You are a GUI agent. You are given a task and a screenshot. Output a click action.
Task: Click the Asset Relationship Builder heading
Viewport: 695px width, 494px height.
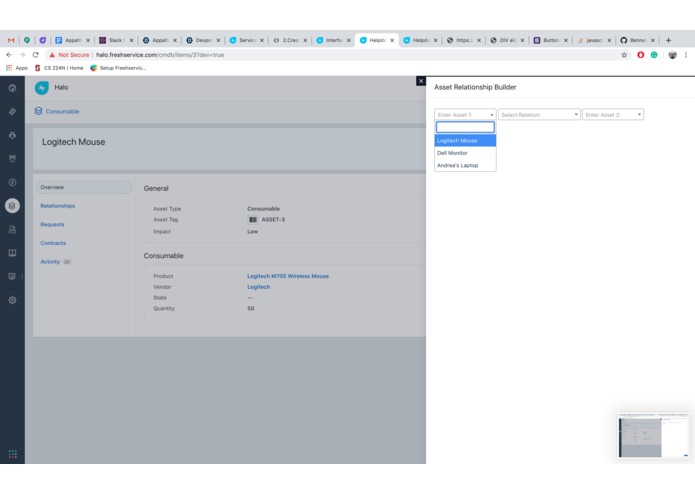(475, 87)
